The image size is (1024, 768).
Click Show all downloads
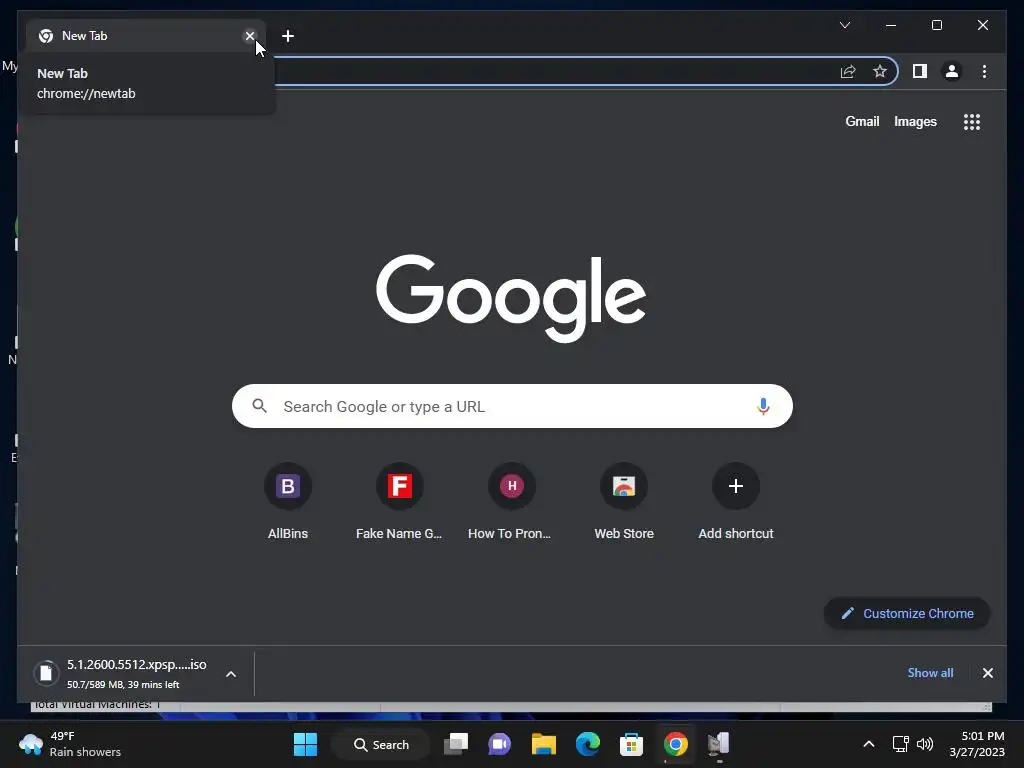tap(930, 673)
